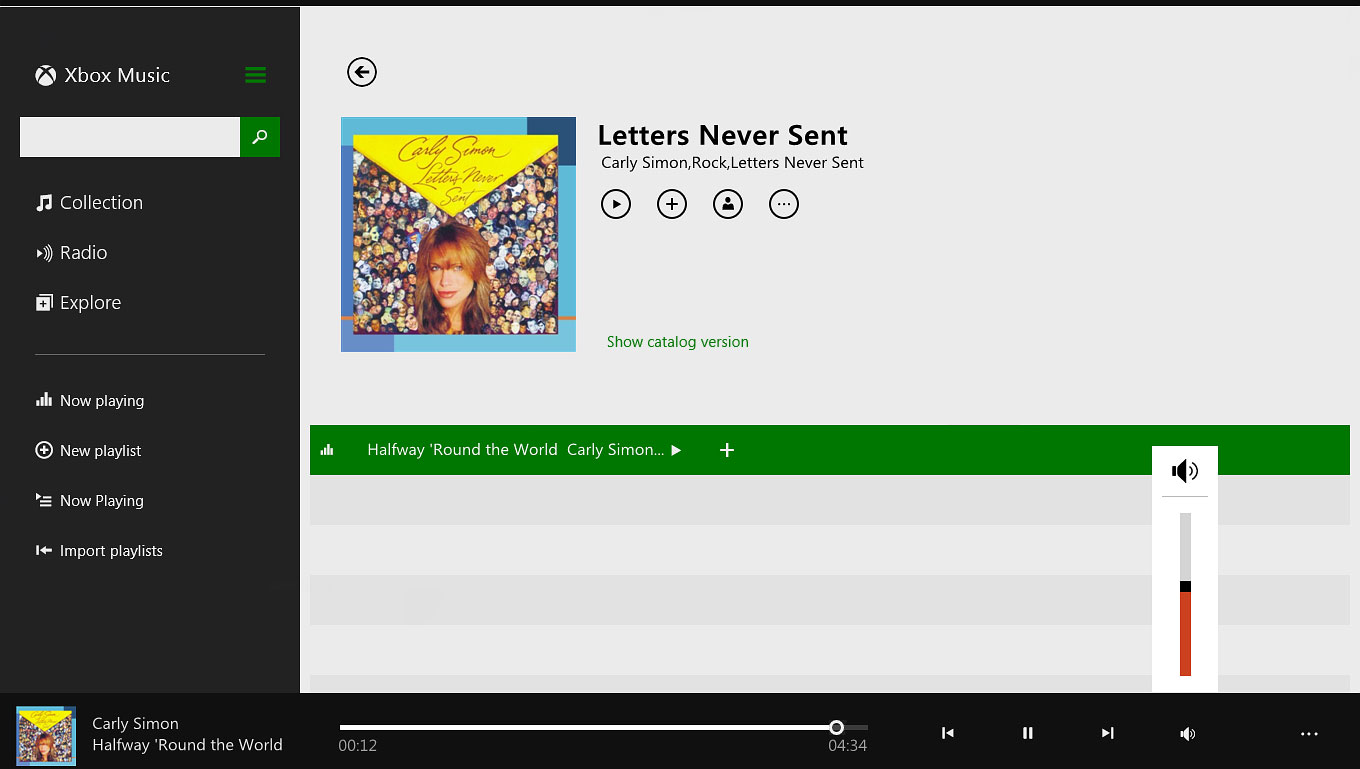Open more options ellipsis in playback bar

1309,734
